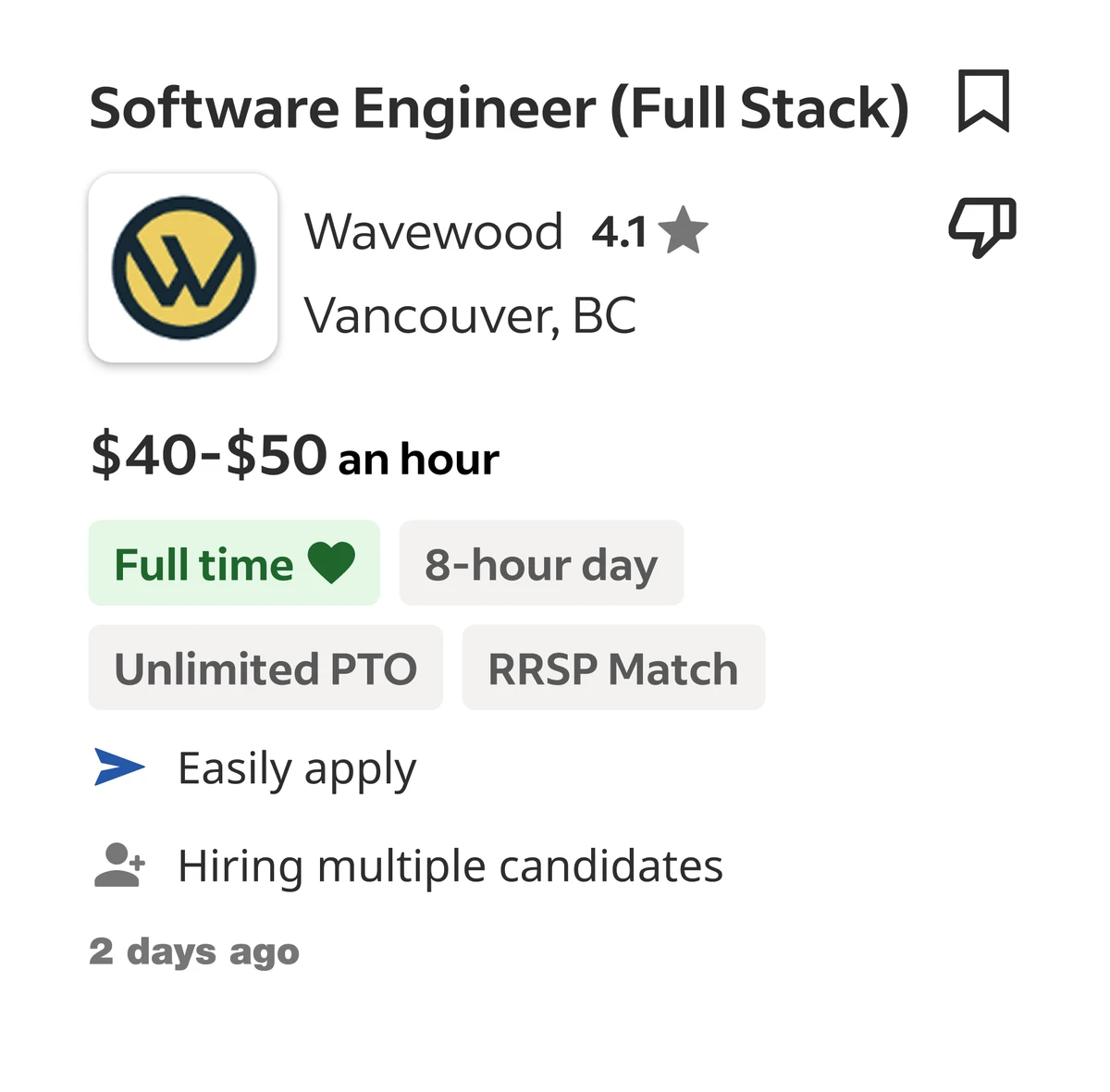
Task: Open the Wavewood company logo
Action: [183, 267]
